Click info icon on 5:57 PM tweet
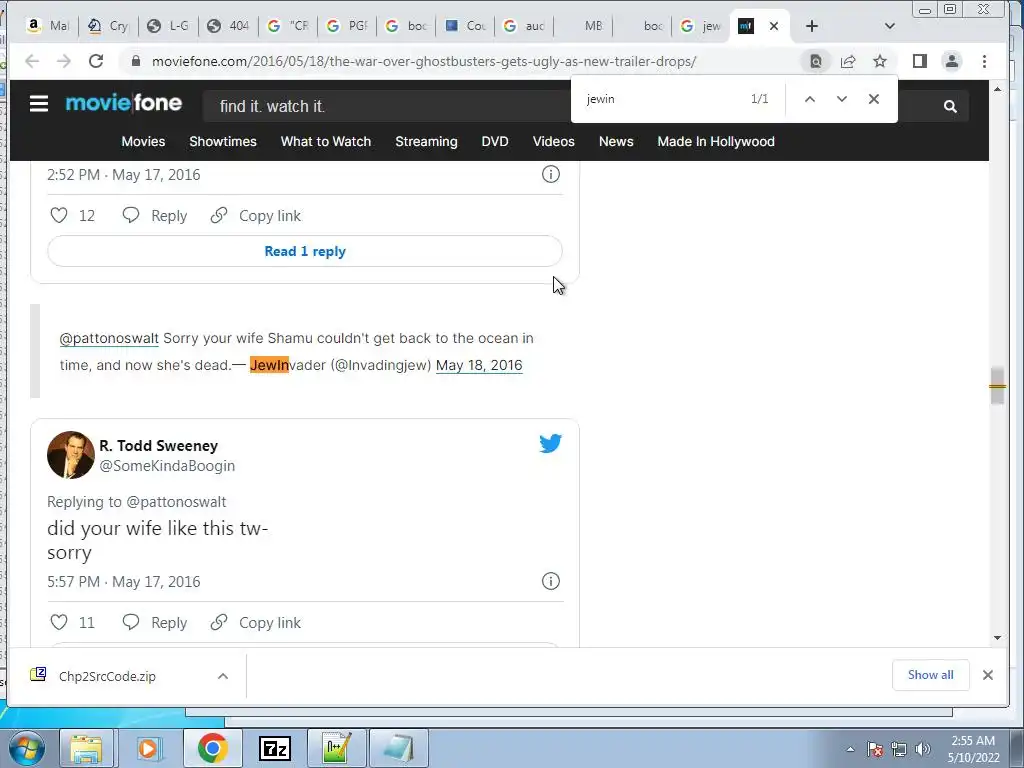 click(x=551, y=581)
